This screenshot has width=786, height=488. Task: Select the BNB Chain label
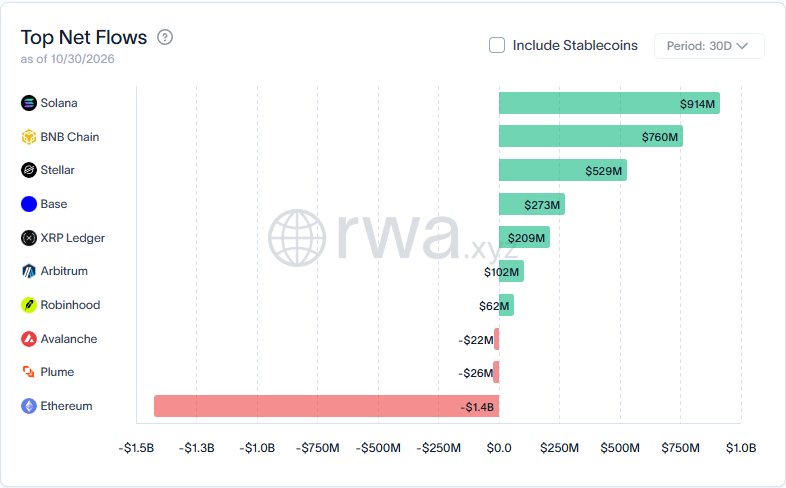[x=70, y=137]
